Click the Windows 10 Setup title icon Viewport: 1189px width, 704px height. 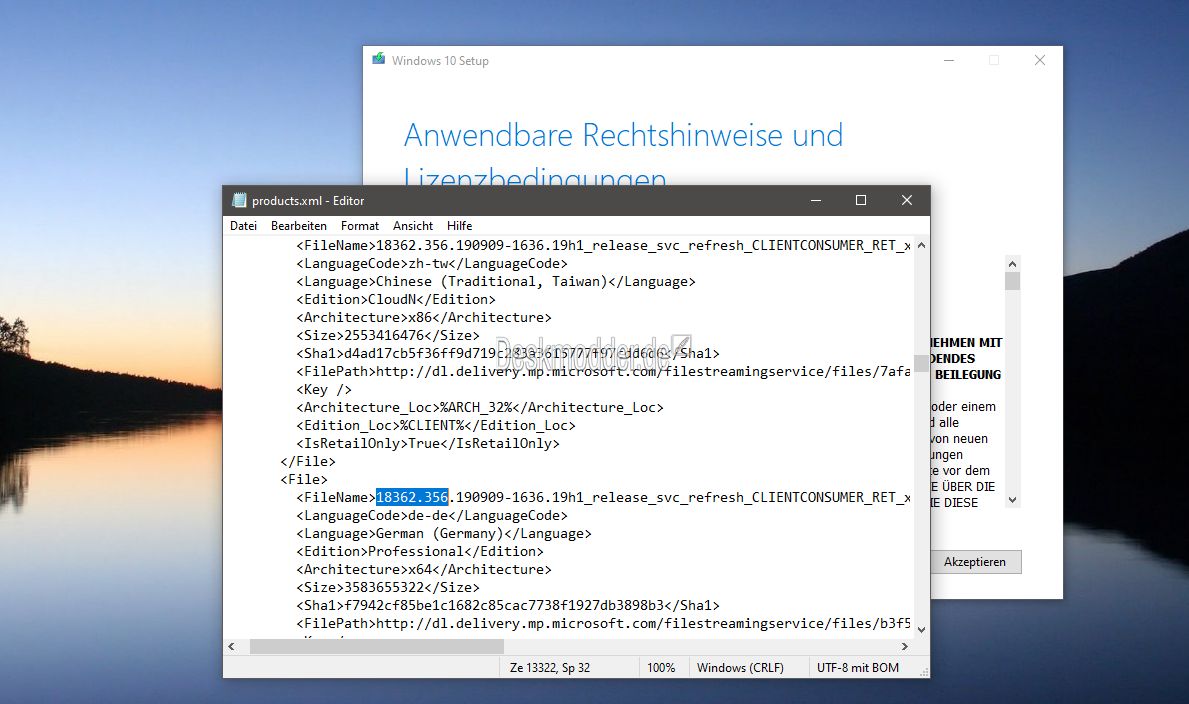coord(378,59)
